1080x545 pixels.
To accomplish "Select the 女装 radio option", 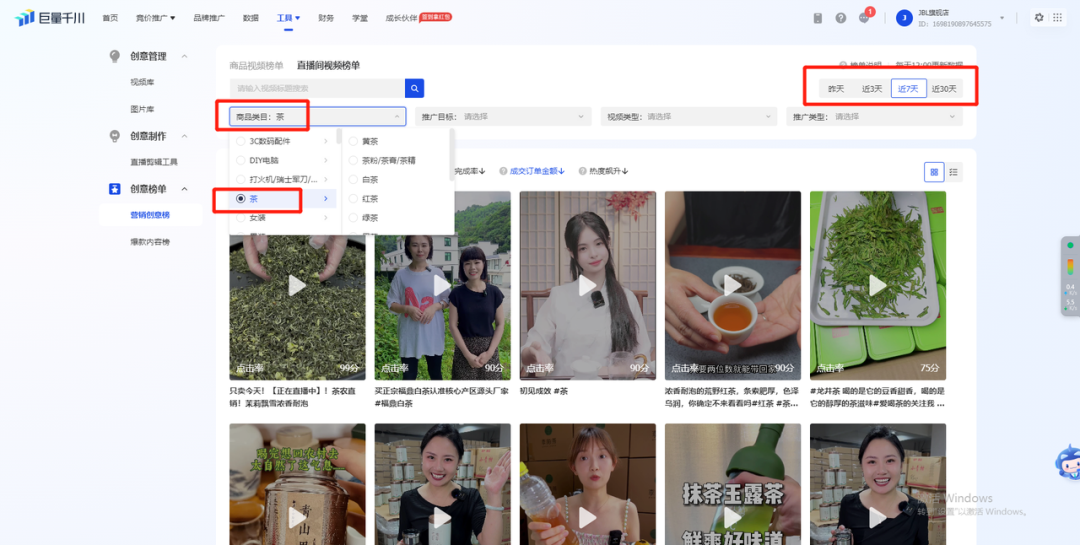I will (x=240, y=218).
